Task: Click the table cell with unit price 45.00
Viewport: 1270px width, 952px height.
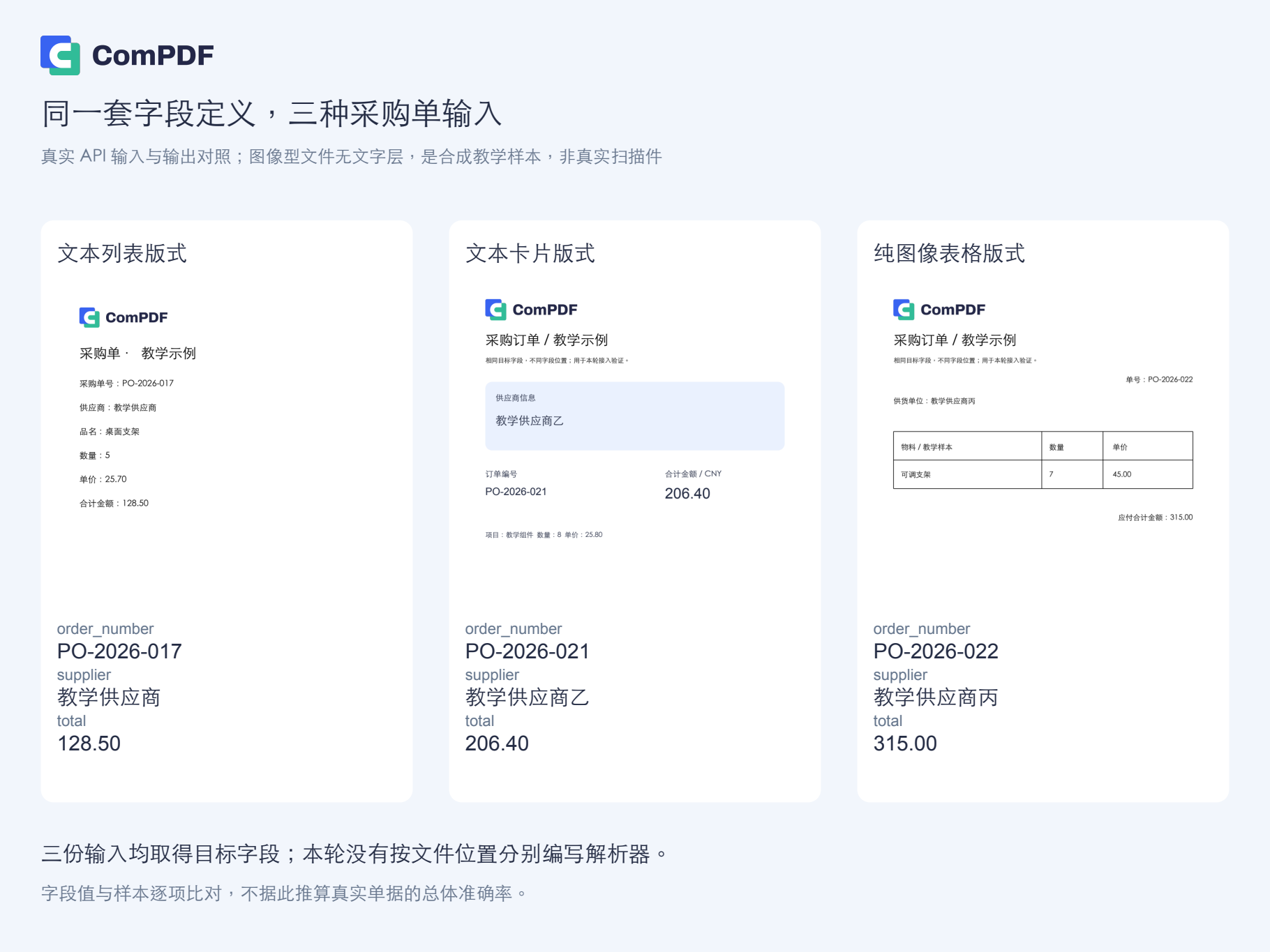Action: 1148,474
